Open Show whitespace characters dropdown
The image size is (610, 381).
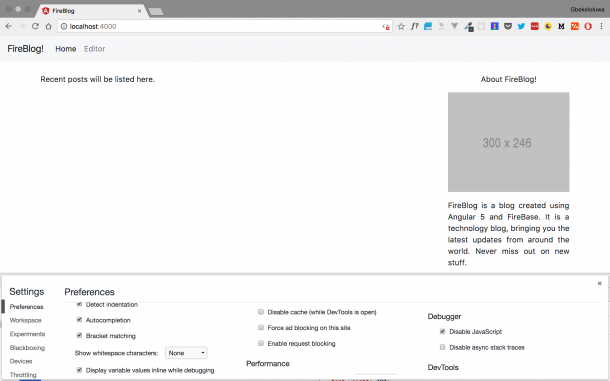click(x=186, y=353)
